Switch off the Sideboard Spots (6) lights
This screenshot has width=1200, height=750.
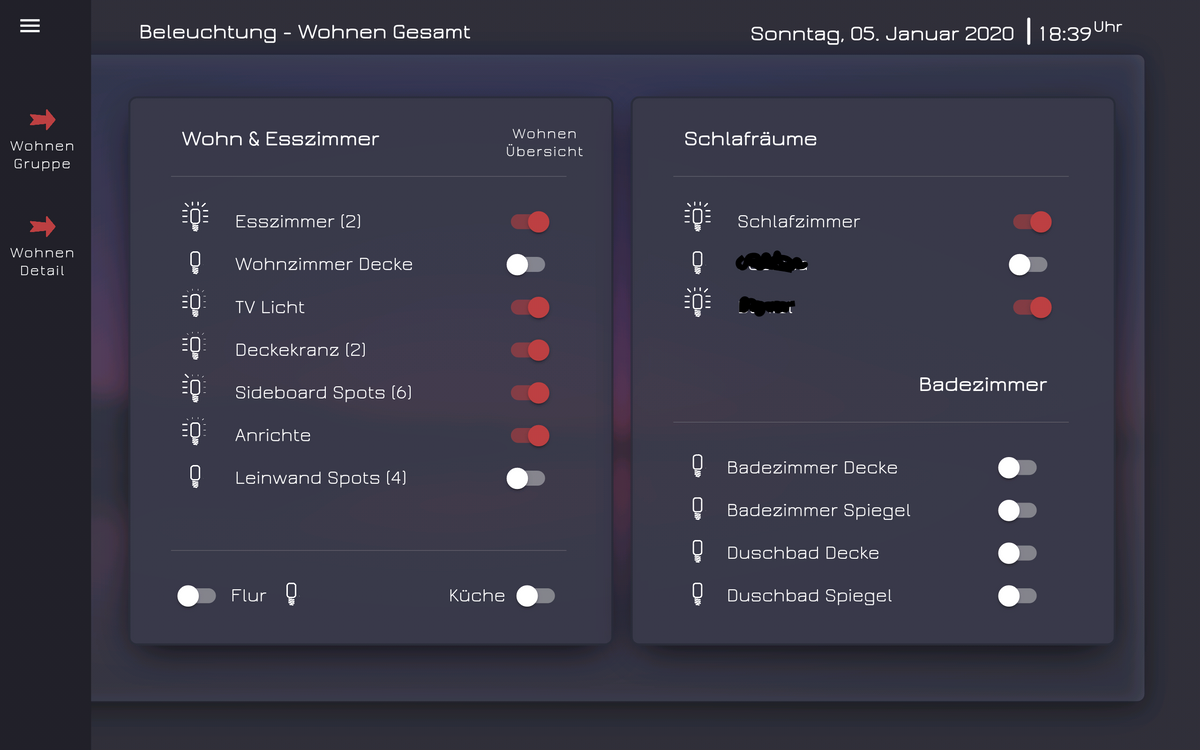(x=530, y=393)
